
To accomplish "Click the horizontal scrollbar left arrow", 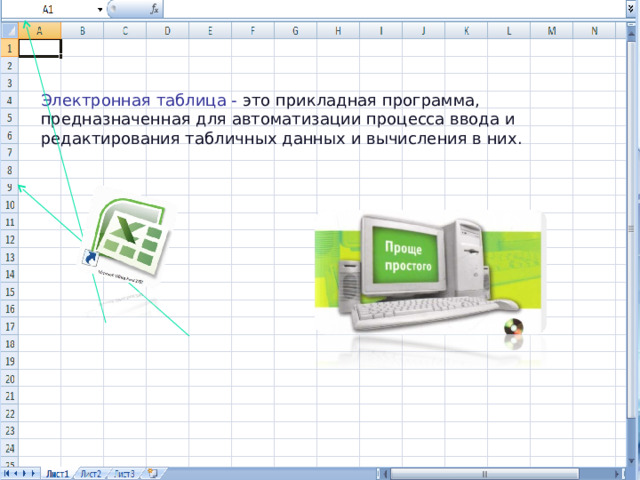I will click(385, 474).
